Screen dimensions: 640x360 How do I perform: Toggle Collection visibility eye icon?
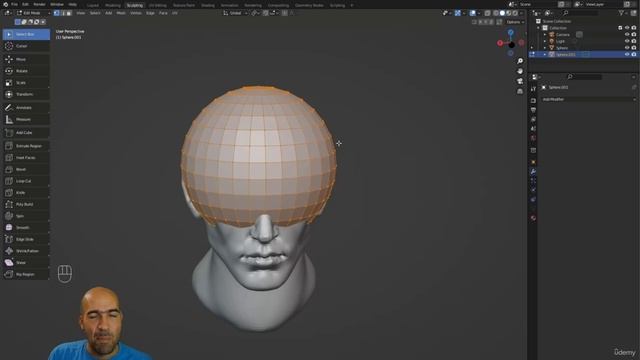point(627,28)
